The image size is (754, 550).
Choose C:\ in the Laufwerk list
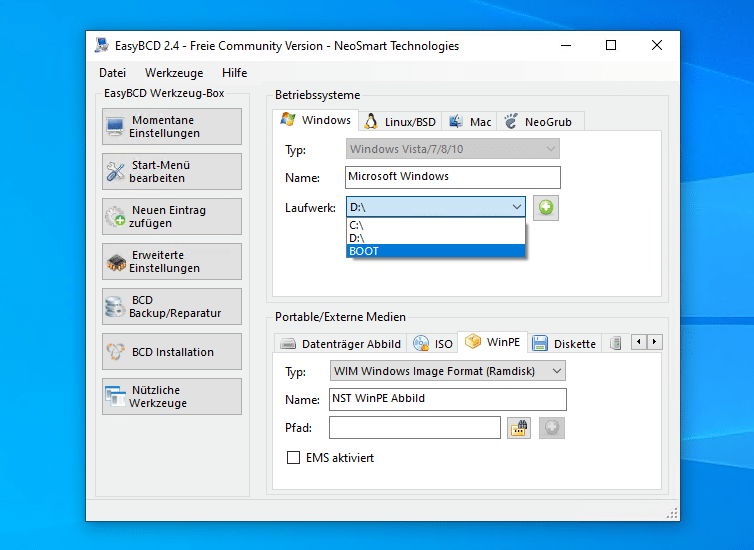[436, 225]
